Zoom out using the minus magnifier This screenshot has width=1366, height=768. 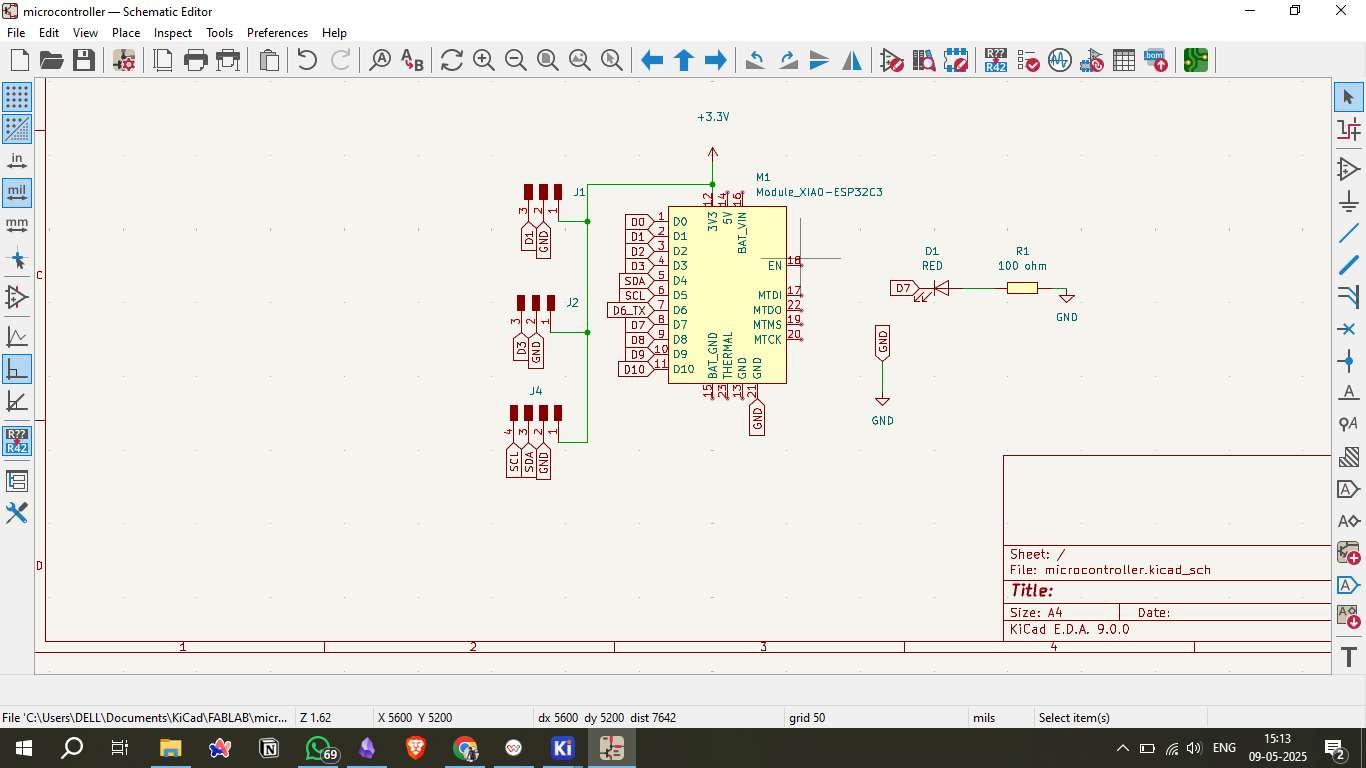point(516,61)
